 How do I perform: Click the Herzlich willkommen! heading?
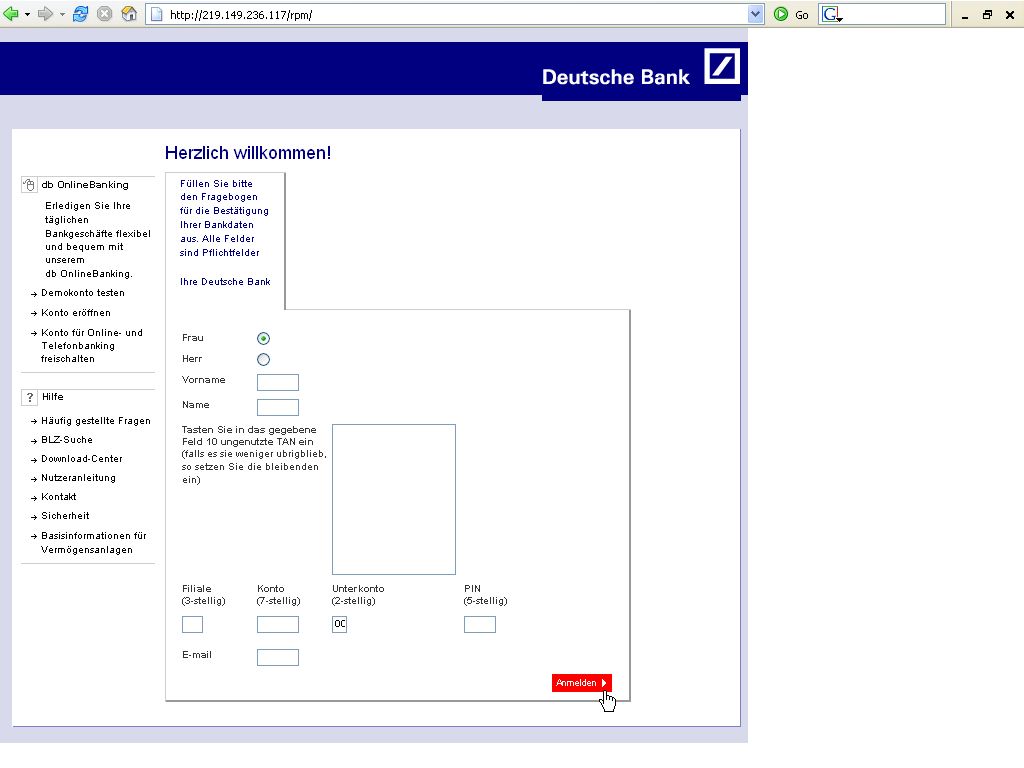tap(248, 153)
